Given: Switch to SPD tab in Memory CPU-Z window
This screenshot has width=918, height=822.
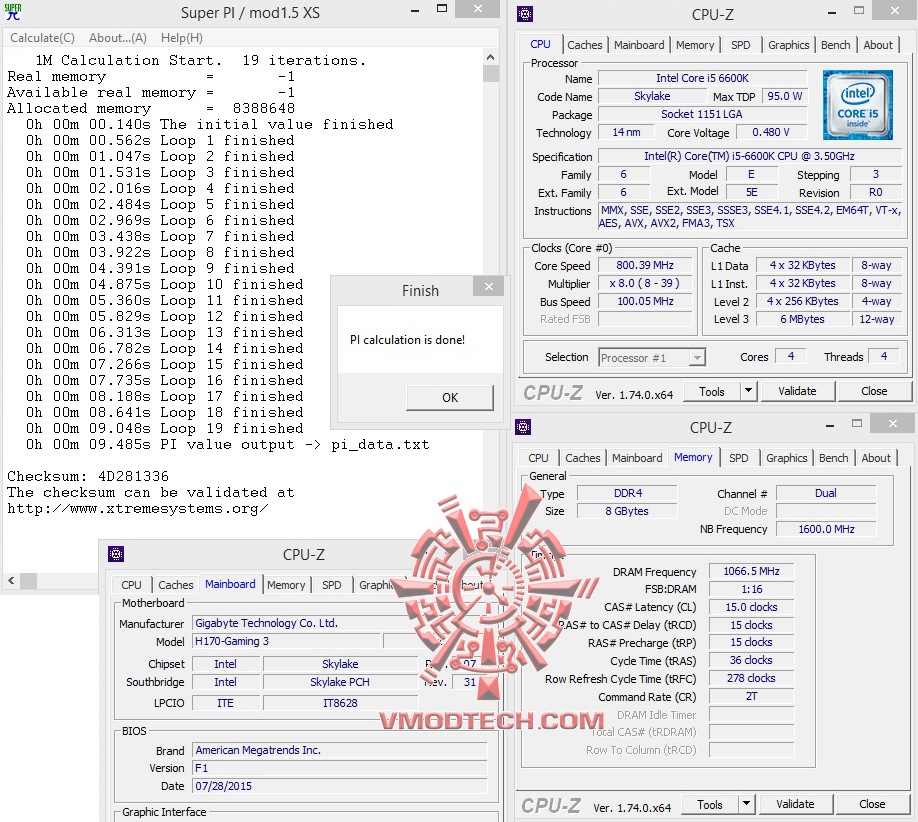Looking at the screenshot, I should [x=738, y=458].
